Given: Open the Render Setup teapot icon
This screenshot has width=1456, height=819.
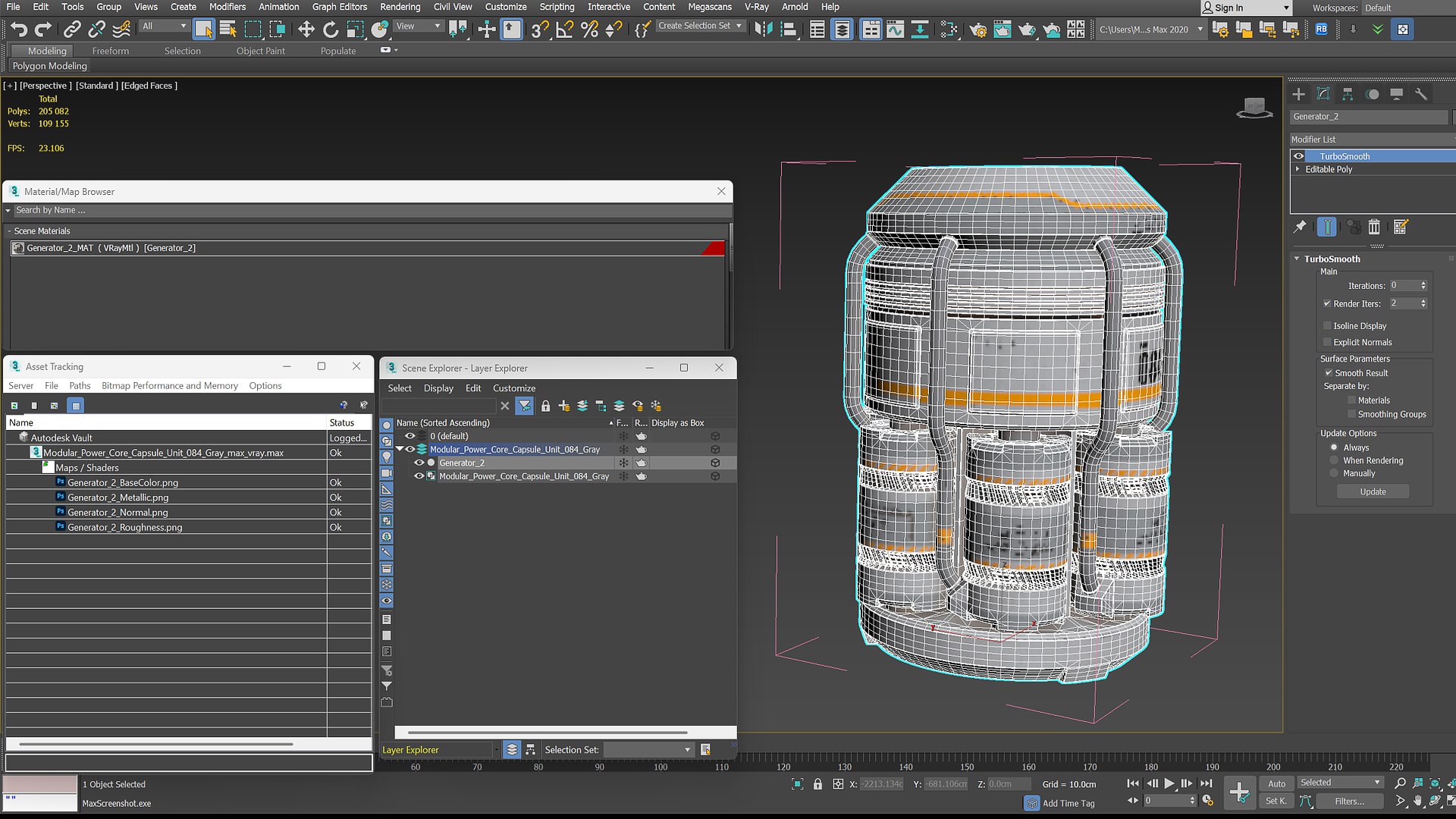Looking at the screenshot, I should coord(977,29).
